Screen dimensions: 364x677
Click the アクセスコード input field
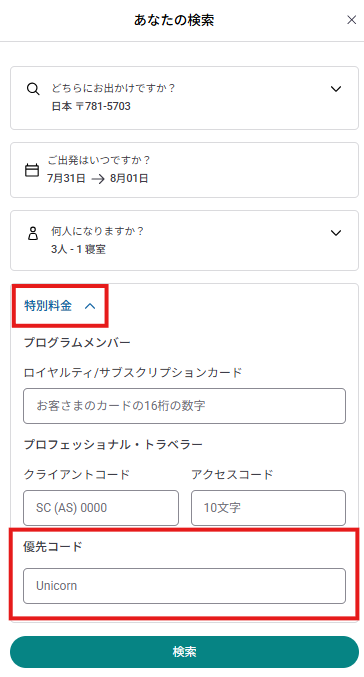[268, 508]
